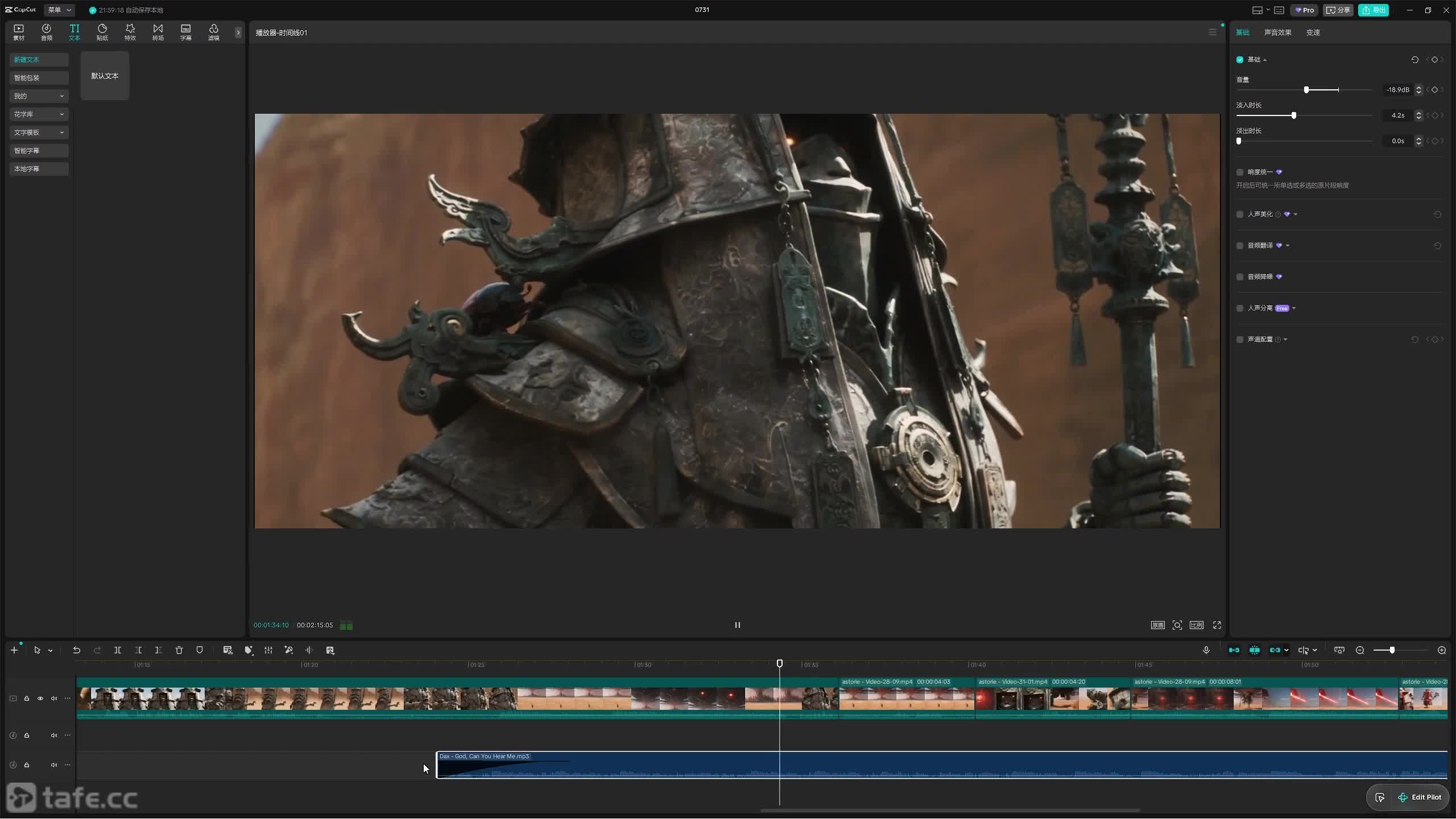
Task: Click the undo arrow in timeline toolbar
Action: (76, 650)
